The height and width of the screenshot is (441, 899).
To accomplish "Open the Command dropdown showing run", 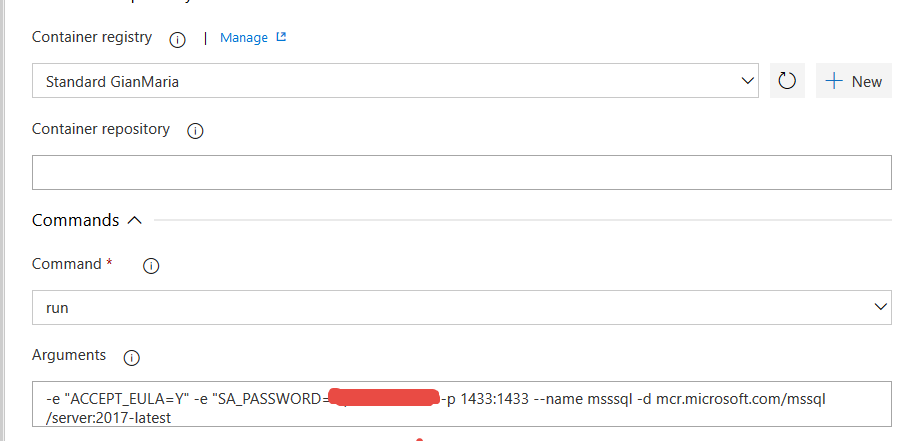I will coord(462,307).
